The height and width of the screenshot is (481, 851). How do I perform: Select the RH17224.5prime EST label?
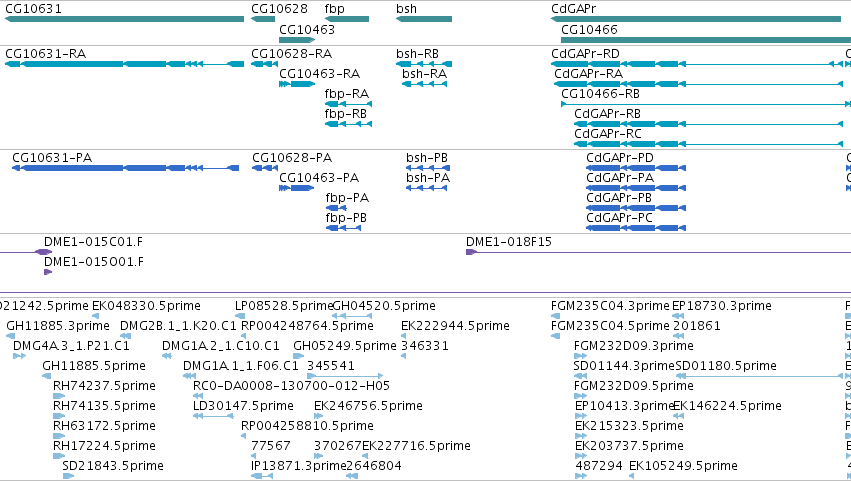(x=104, y=447)
